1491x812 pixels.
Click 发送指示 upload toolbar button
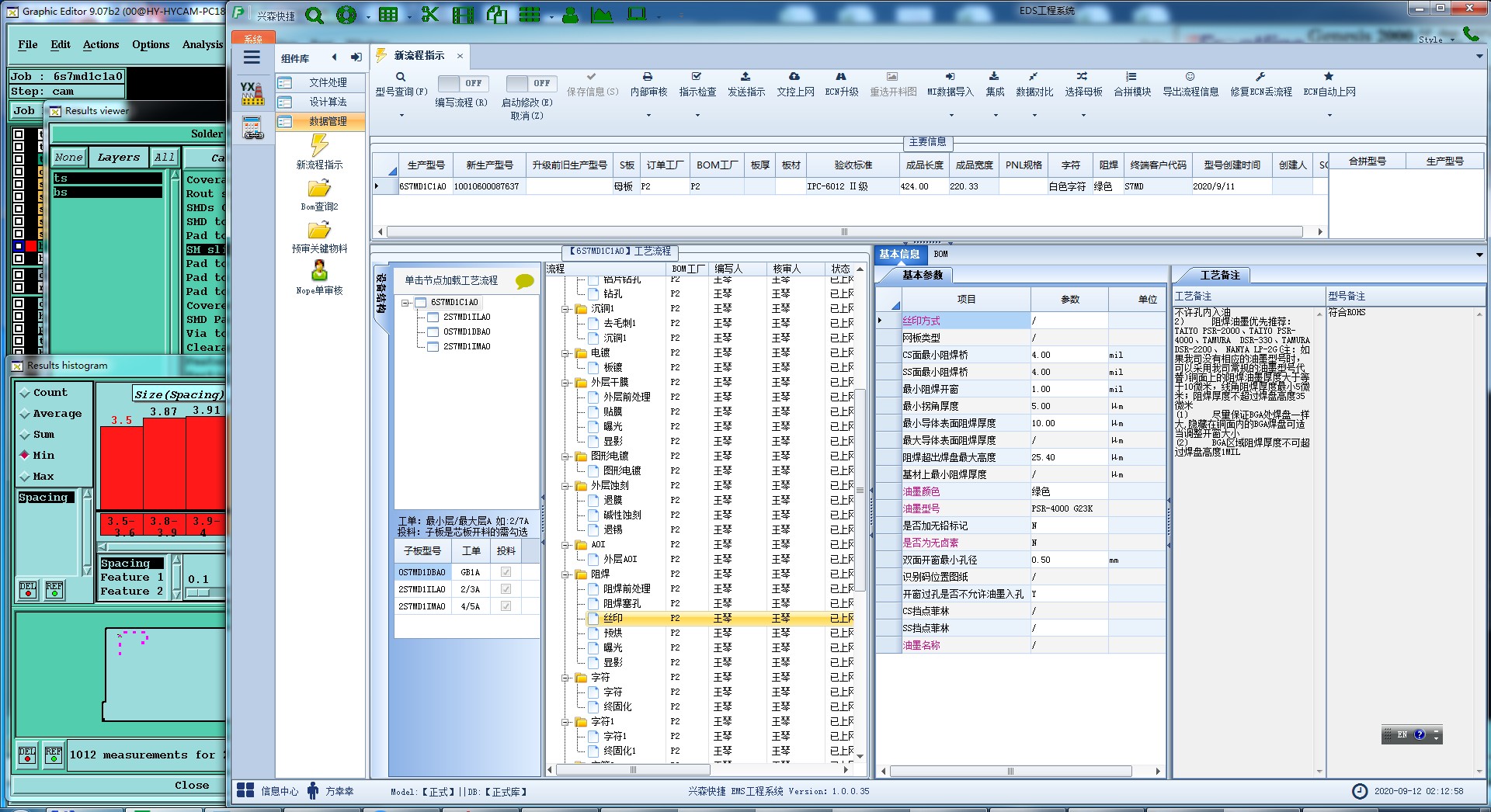pos(745,85)
